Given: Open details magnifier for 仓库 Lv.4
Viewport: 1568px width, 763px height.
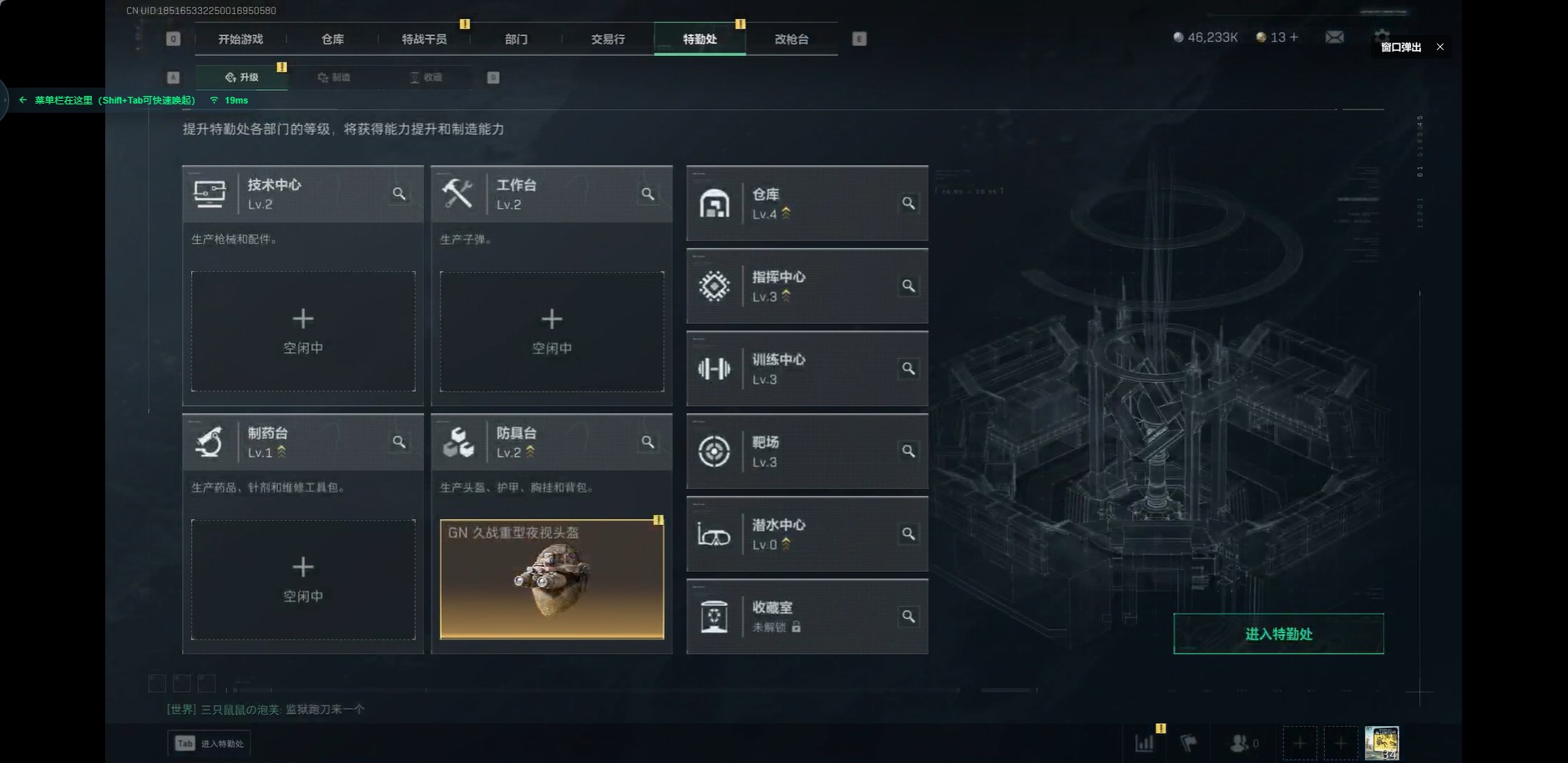Looking at the screenshot, I should point(908,203).
